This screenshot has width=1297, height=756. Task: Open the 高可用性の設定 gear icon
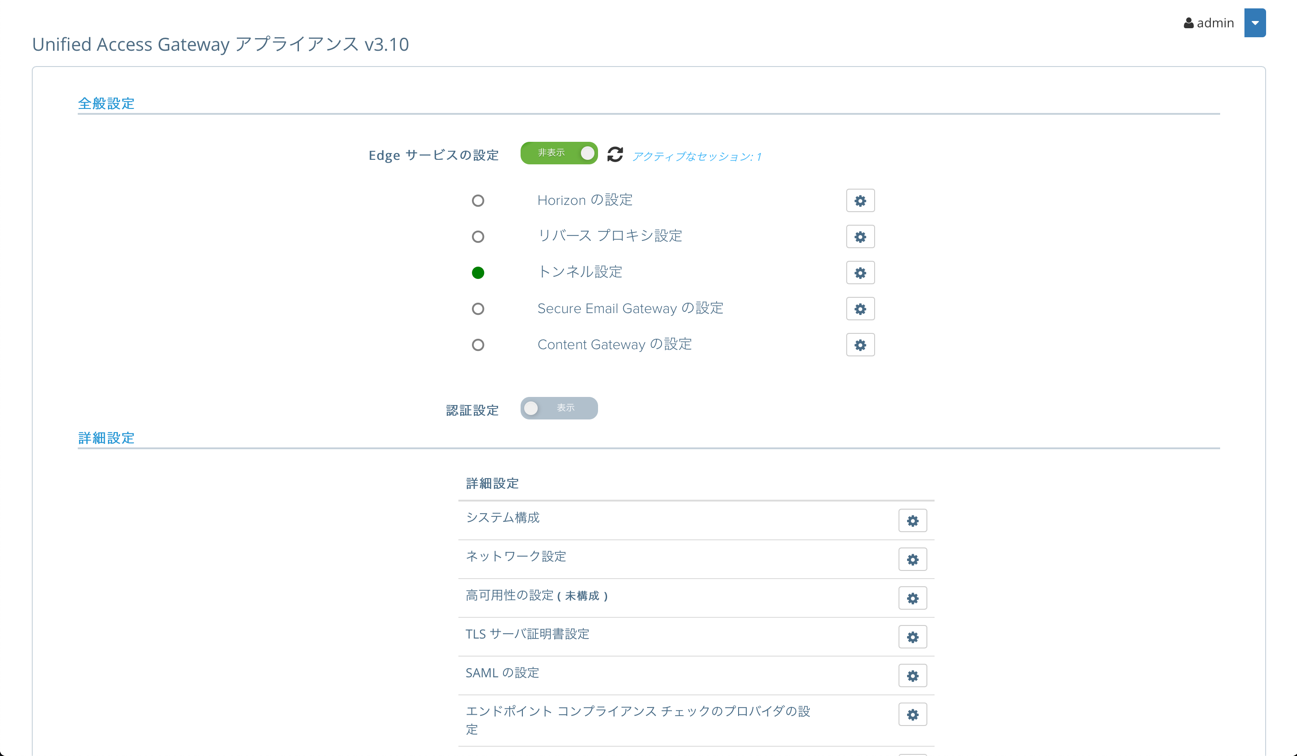[x=912, y=598]
